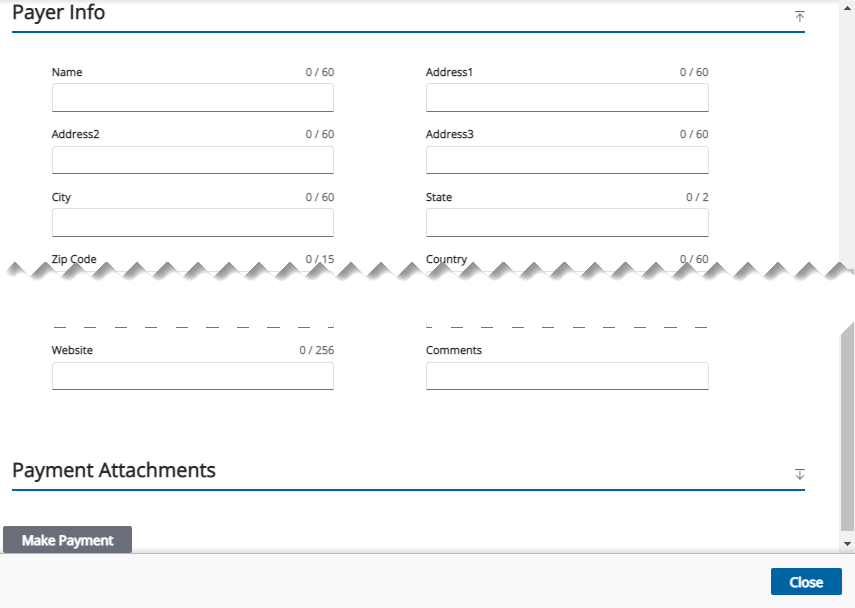Click the vertical scrollbar thumb

coord(848,430)
